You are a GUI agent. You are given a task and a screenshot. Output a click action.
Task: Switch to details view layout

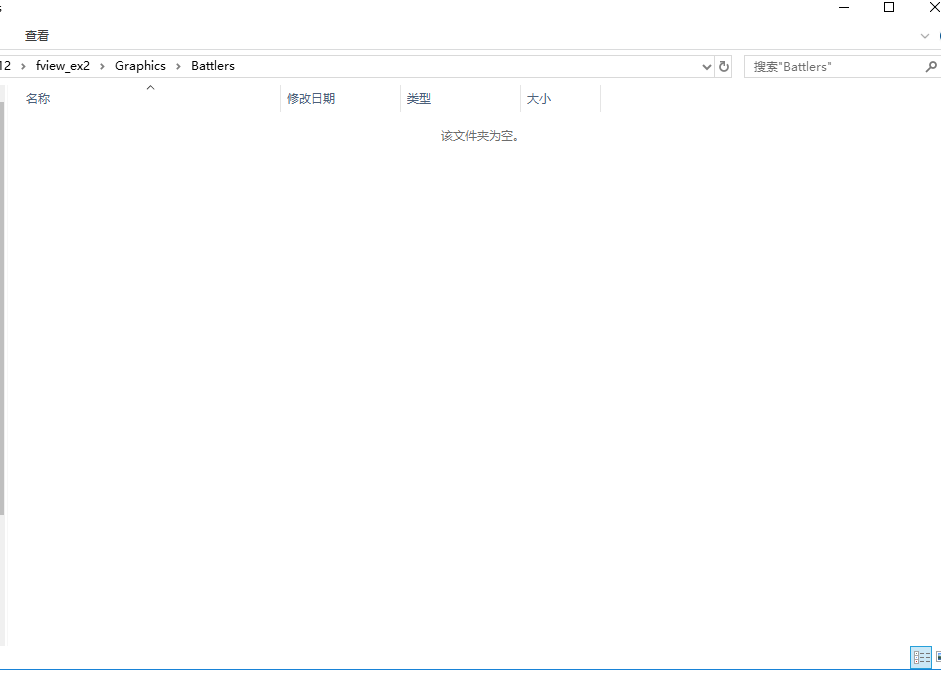pyautogui.click(x=921, y=657)
